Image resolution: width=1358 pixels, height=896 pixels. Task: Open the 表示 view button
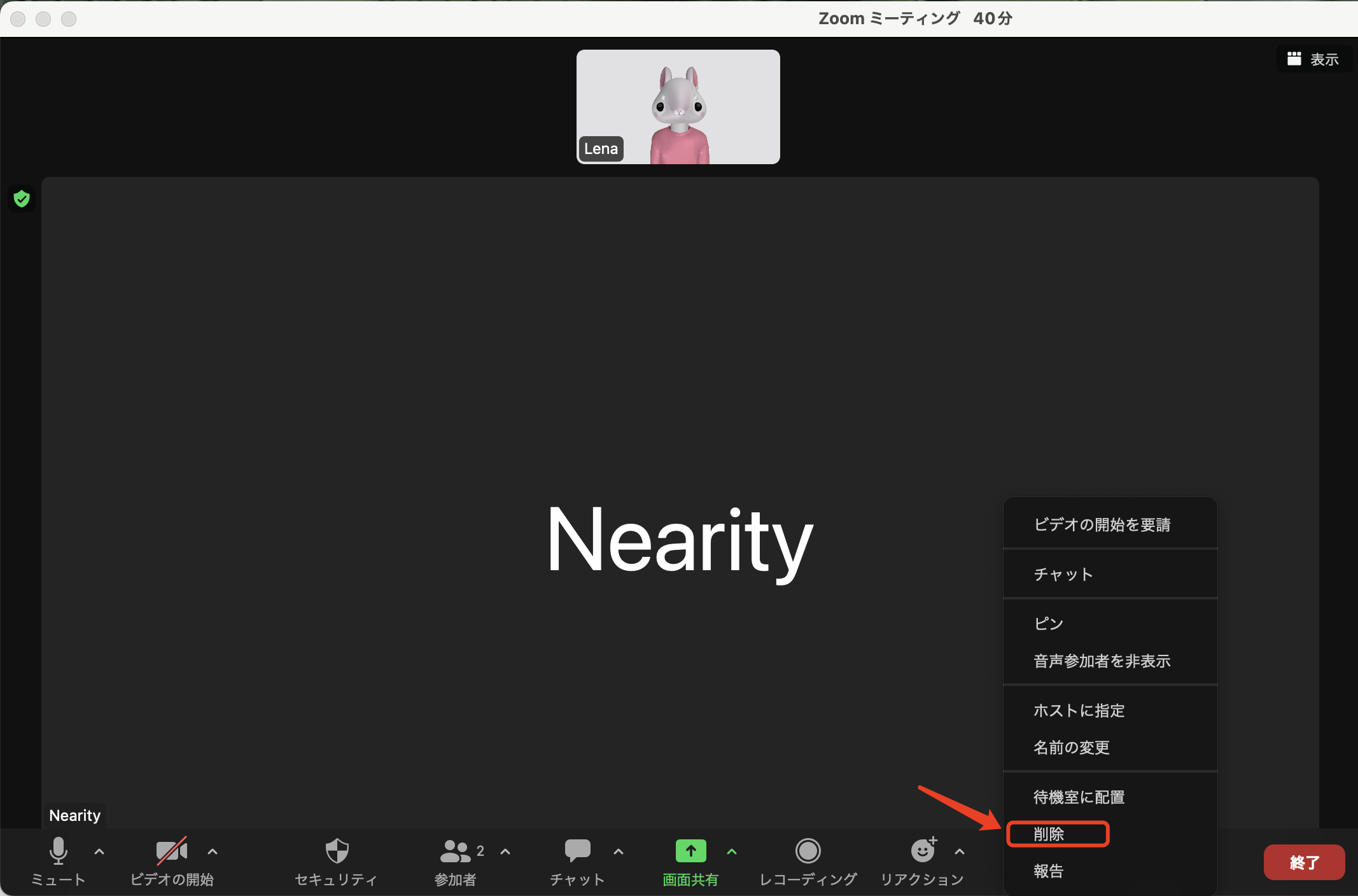pyautogui.click(x=1314, y=59)
